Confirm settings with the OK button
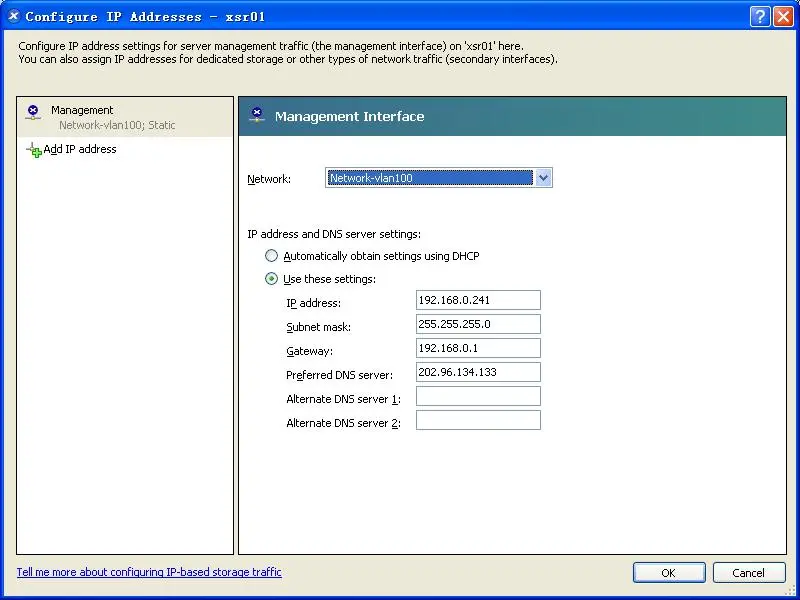 pos(669,572)
